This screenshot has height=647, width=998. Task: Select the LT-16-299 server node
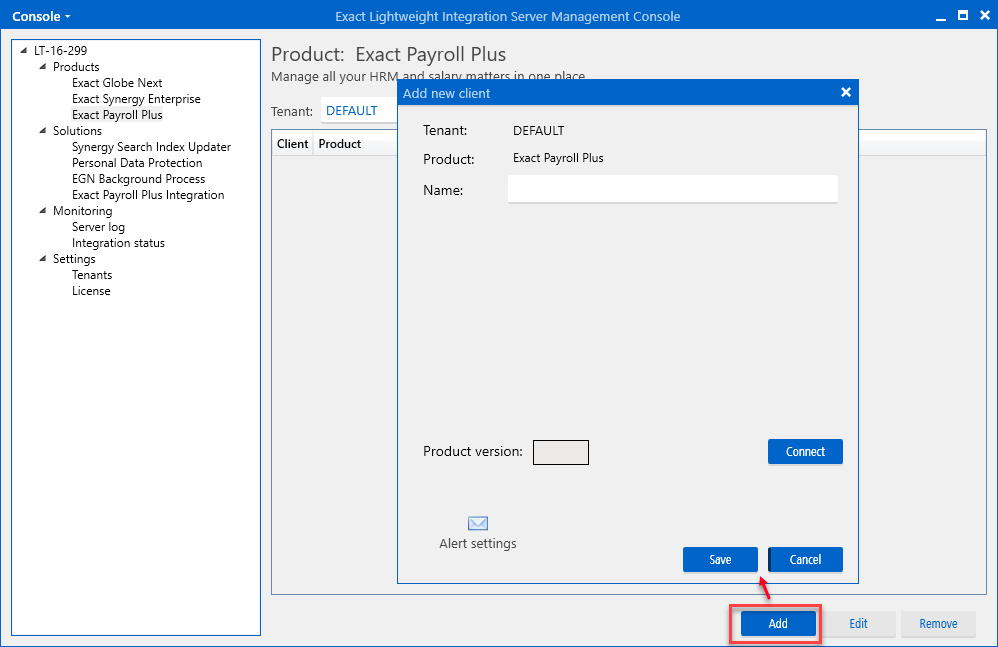tap(60, 50)
